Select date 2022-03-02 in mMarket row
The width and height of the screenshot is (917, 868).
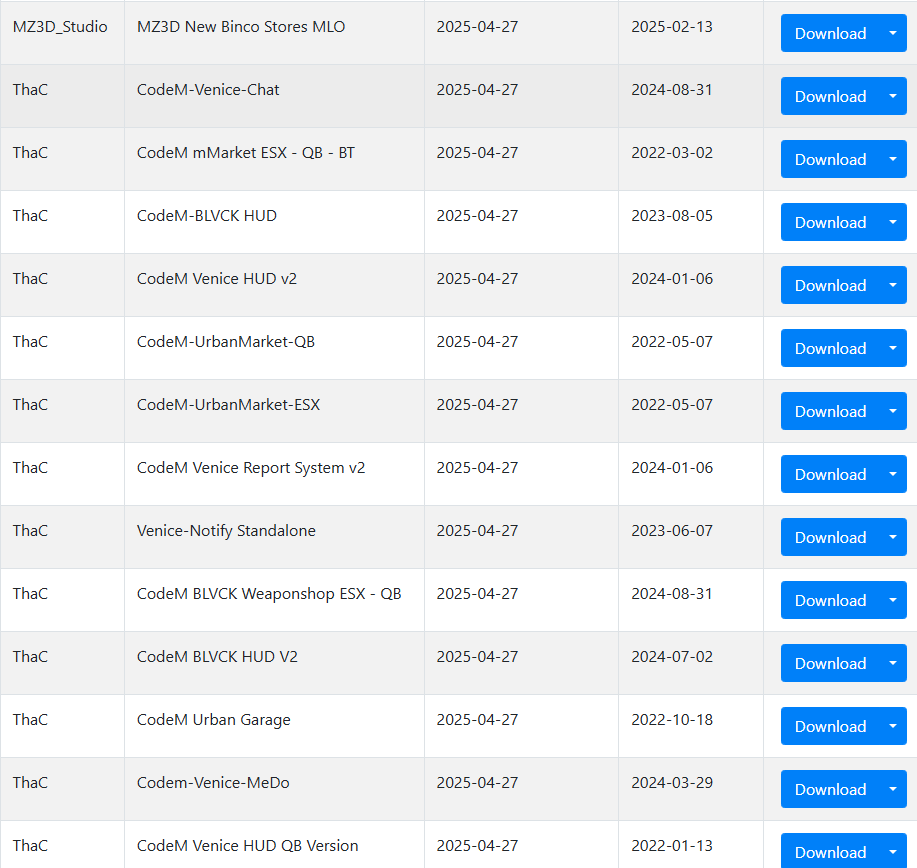[x=672, y=153]
